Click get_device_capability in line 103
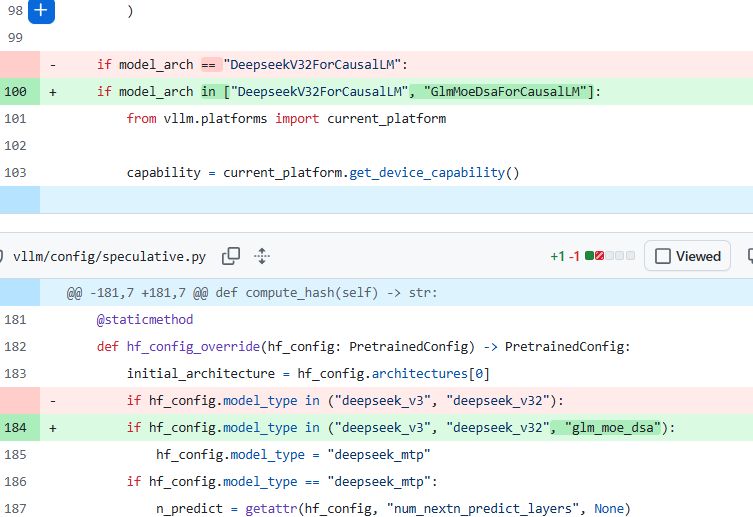 [427, 173]
